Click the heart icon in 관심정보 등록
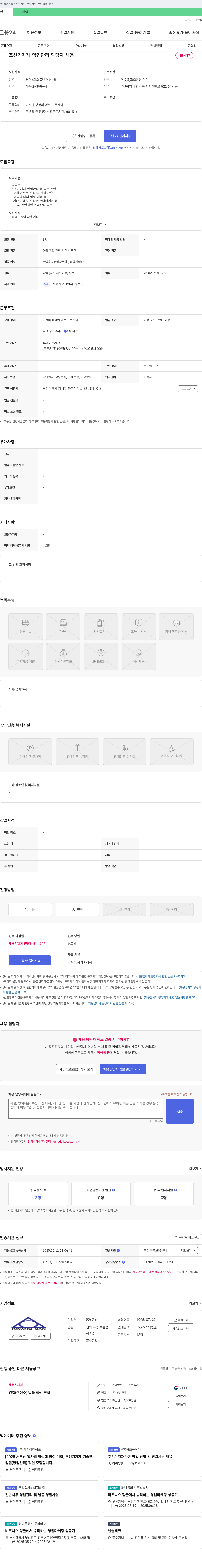This screenshot has width=202, height=1568. click(74, 136)
